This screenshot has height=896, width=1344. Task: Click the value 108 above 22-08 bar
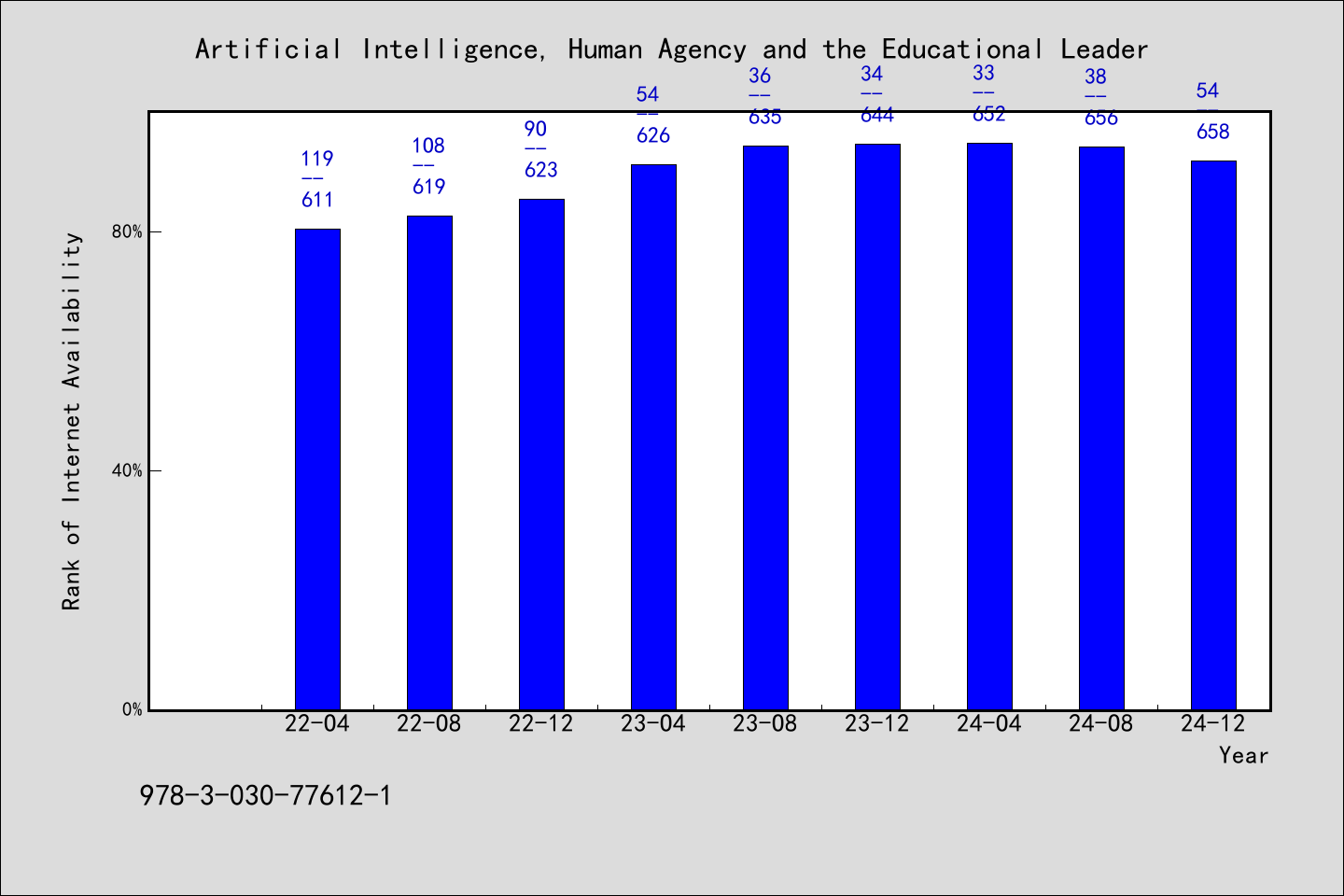pos(429,146)
